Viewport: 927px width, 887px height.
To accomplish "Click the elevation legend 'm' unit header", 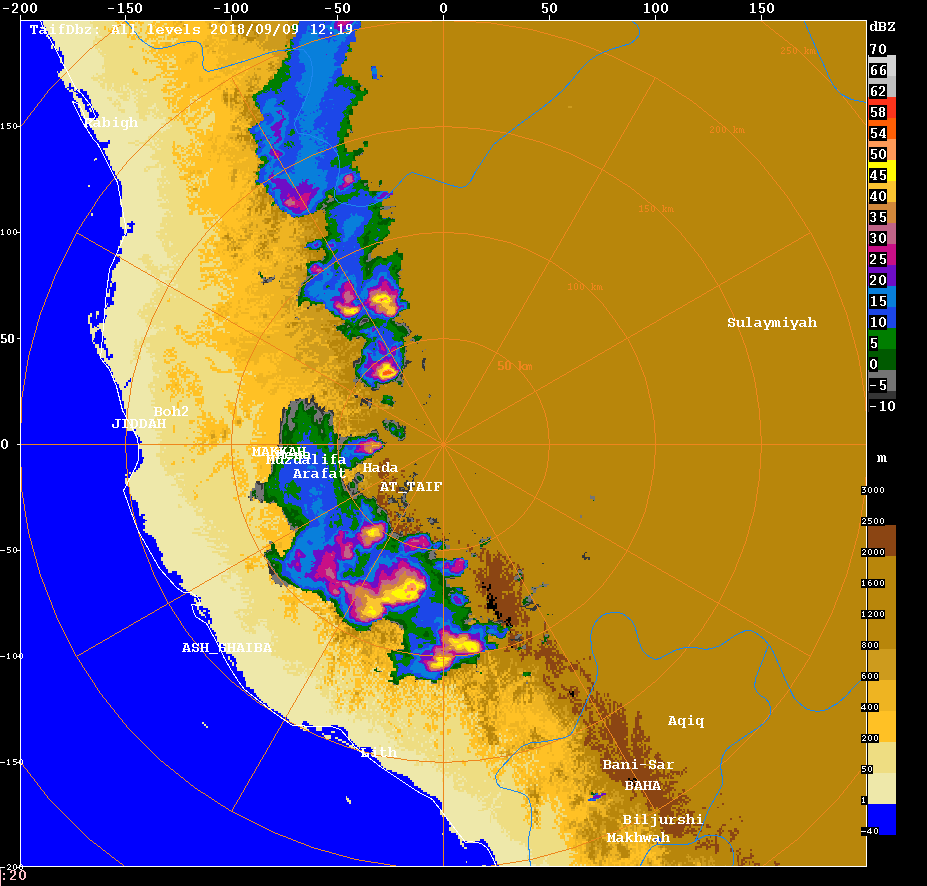I will [x=881, y=458].
